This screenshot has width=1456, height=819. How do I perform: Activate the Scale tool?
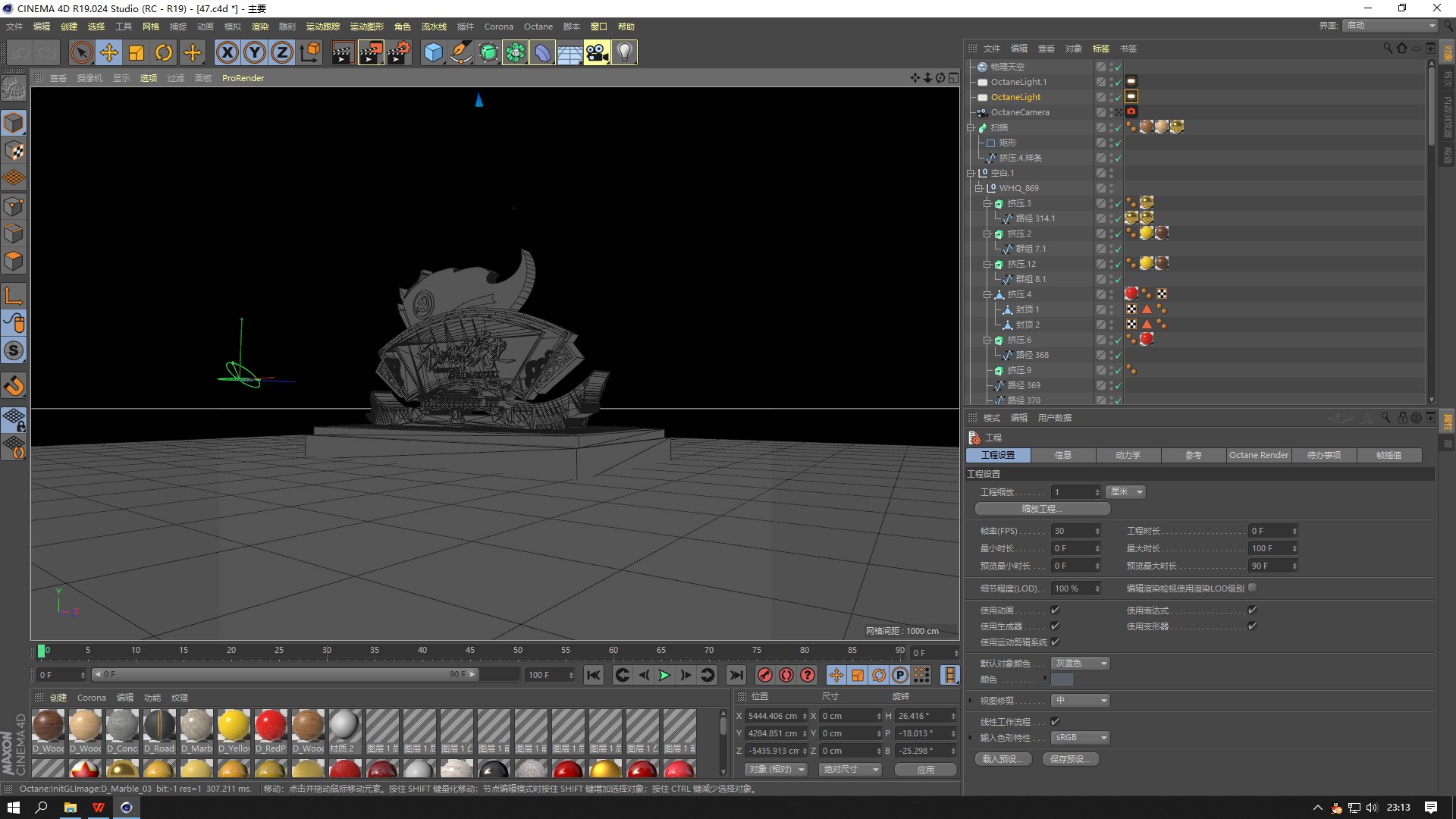(136, 52)
